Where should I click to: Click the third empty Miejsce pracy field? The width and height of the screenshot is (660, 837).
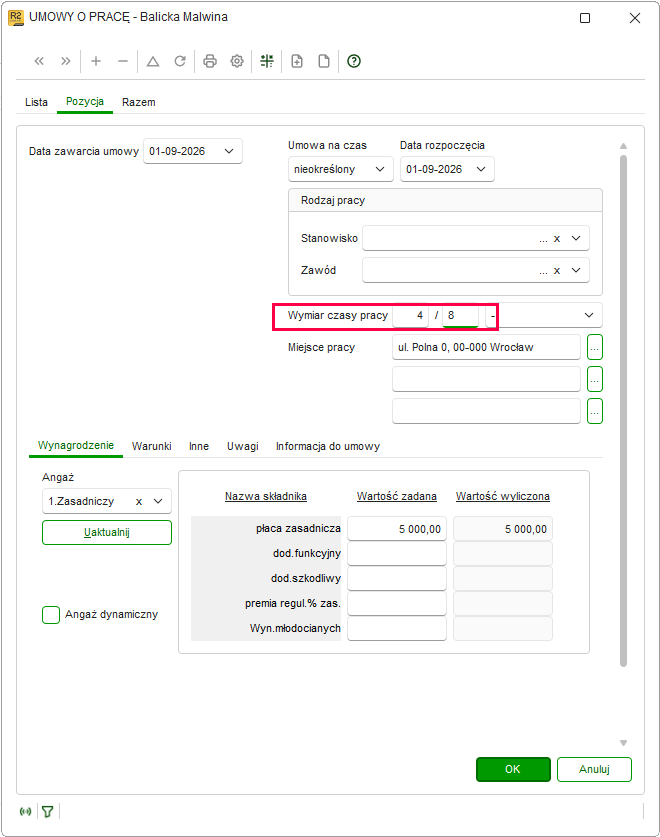486,411
